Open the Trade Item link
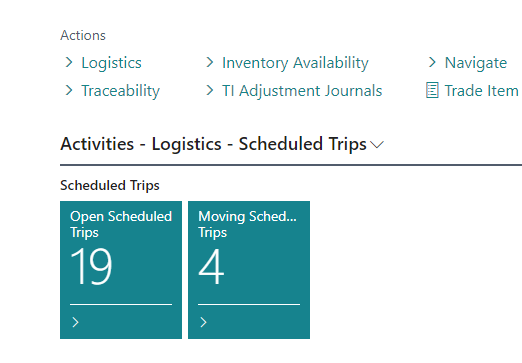The image size is (522, 363). (481, 91)
